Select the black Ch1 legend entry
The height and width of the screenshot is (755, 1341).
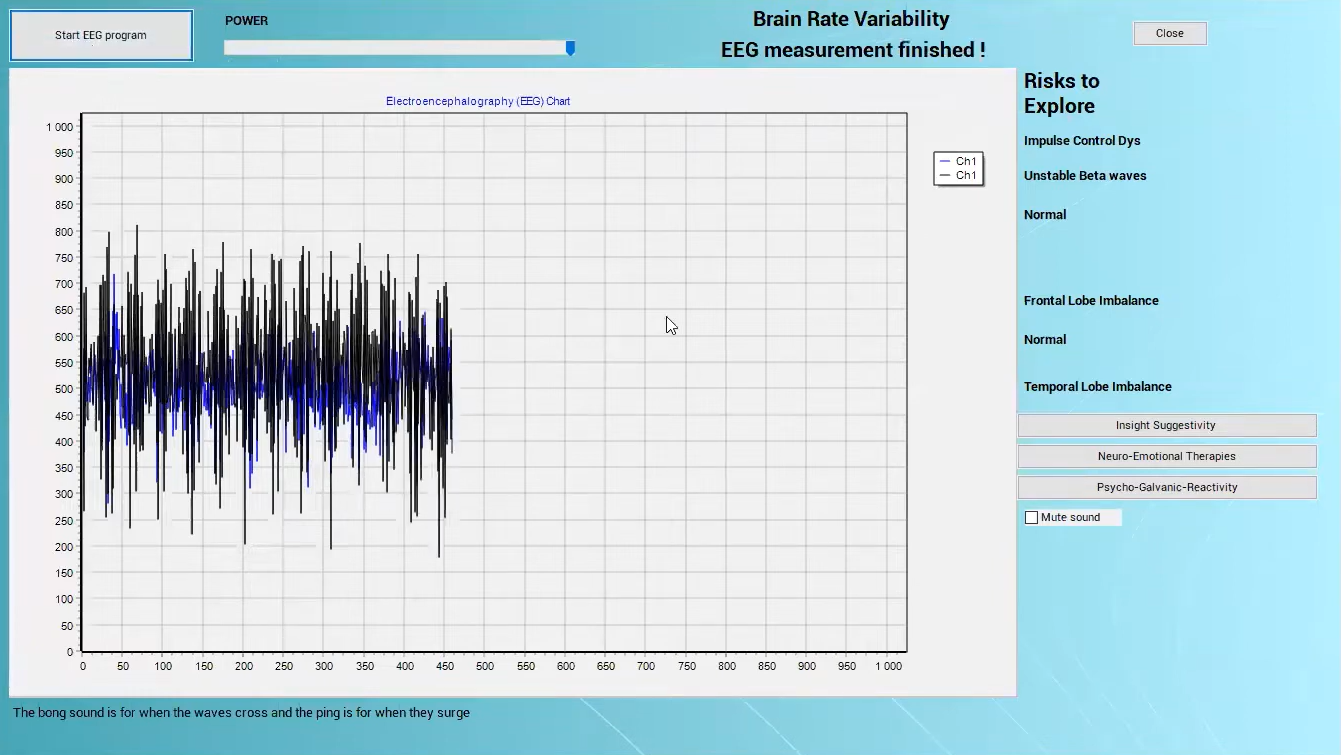coord(958,175)
